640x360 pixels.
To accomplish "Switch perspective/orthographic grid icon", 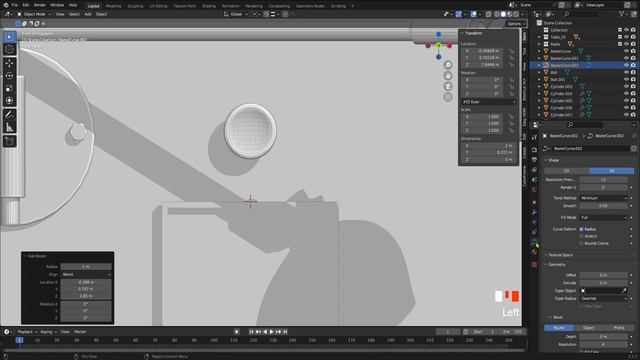I will click(x=448, y=97).
